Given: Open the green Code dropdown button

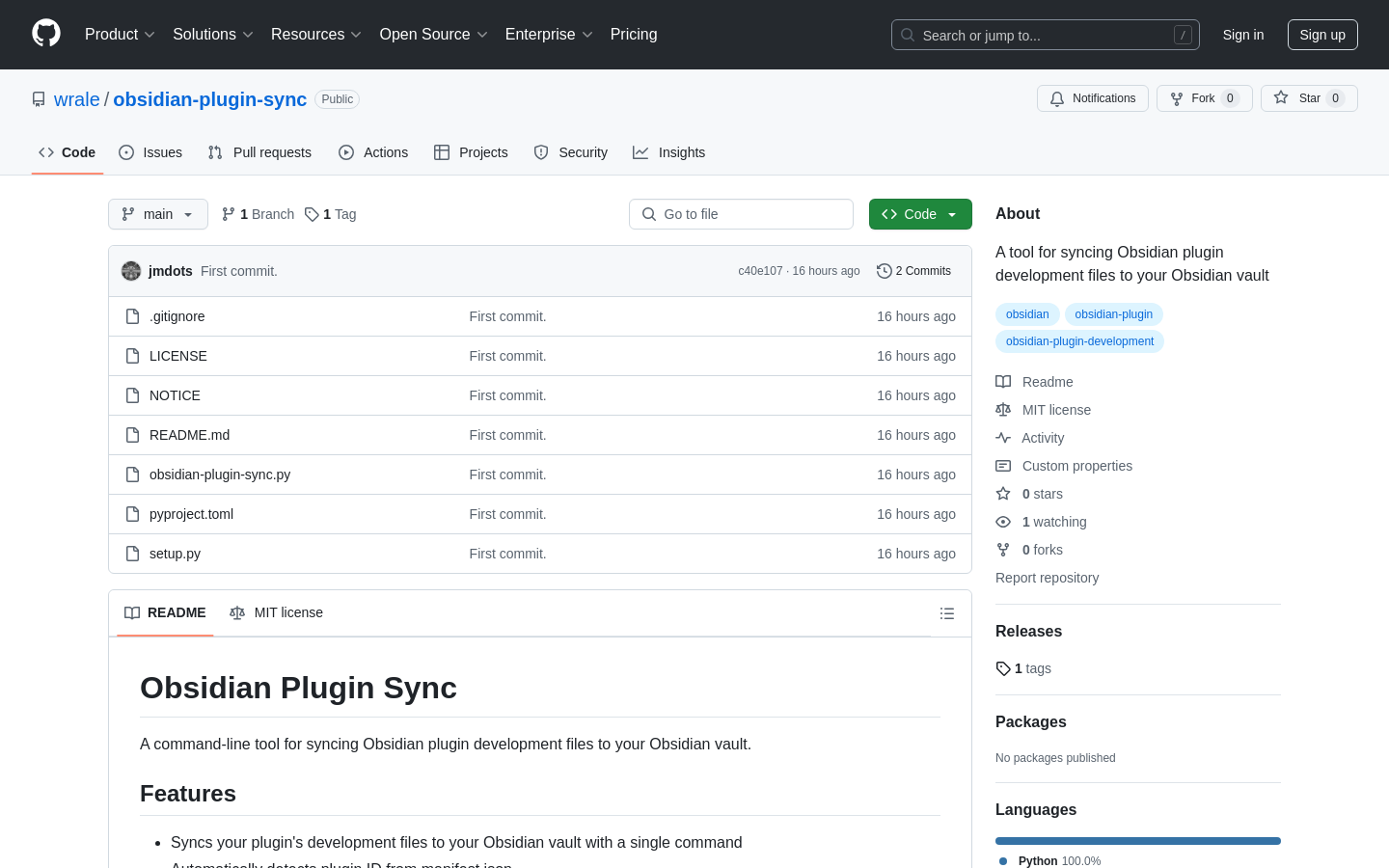Looking at the screenshot, I should [920, 214].
